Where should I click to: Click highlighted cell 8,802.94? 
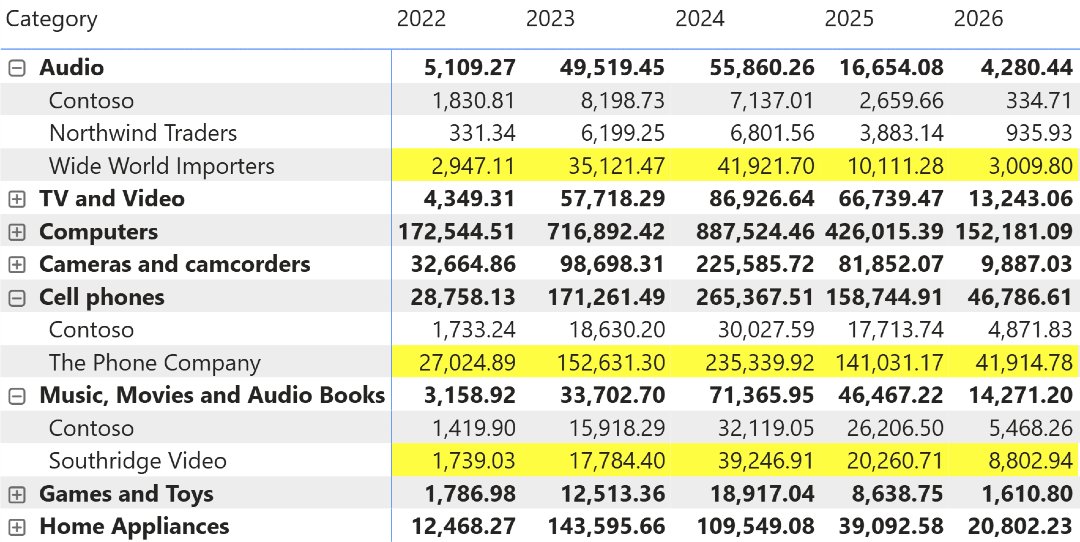(1030, 461)
